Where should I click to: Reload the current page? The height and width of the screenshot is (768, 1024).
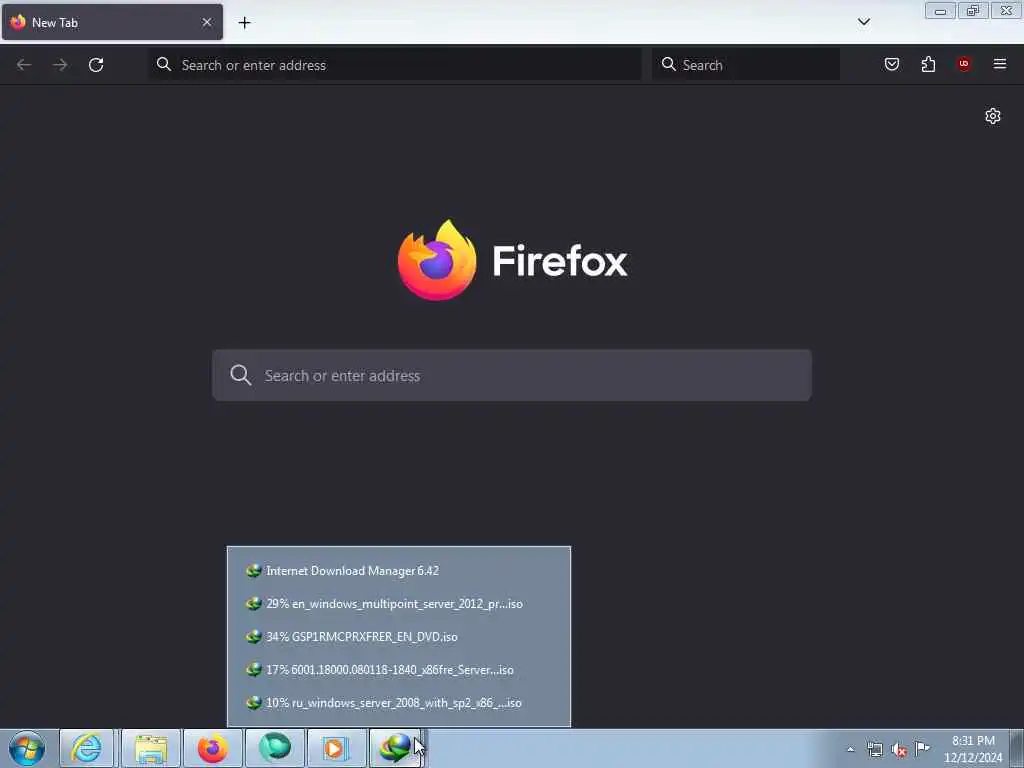(96, 65)
